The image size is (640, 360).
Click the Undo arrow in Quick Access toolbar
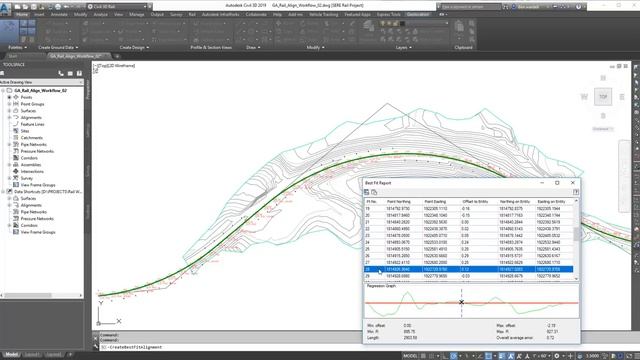[x=66, y=7]
